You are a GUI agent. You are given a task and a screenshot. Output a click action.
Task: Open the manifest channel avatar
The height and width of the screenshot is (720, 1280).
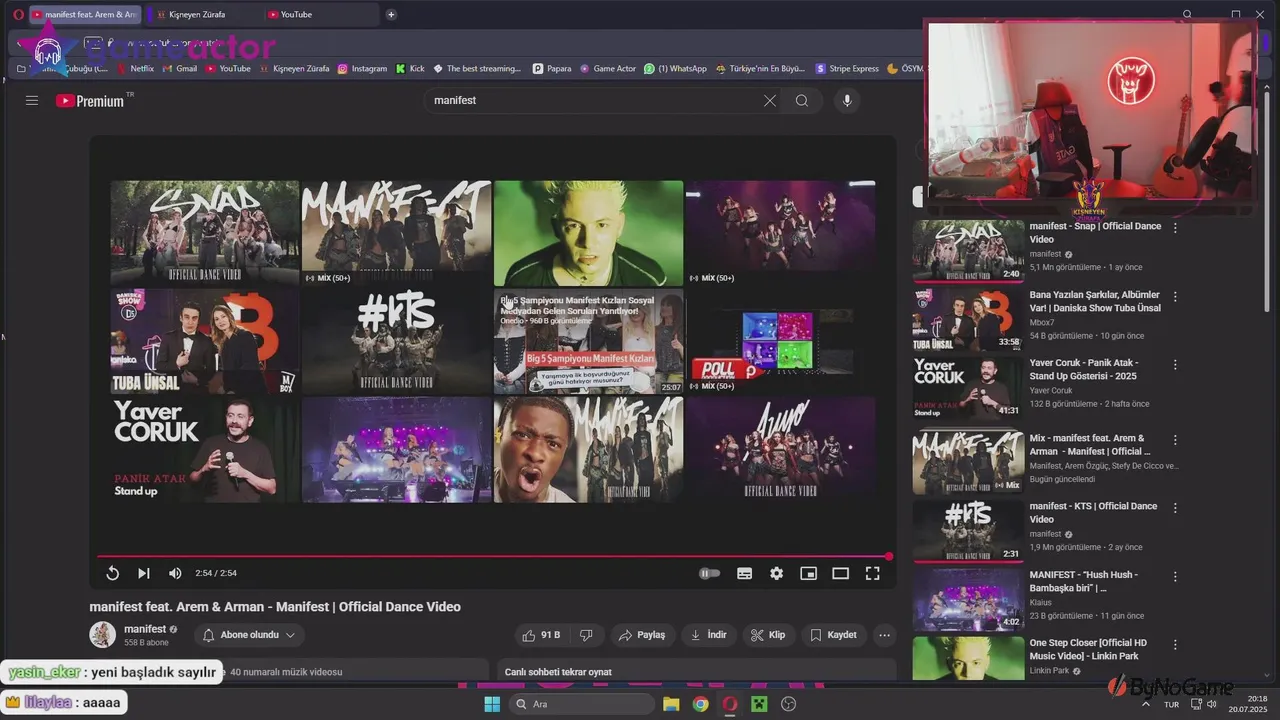coord(102,634)
